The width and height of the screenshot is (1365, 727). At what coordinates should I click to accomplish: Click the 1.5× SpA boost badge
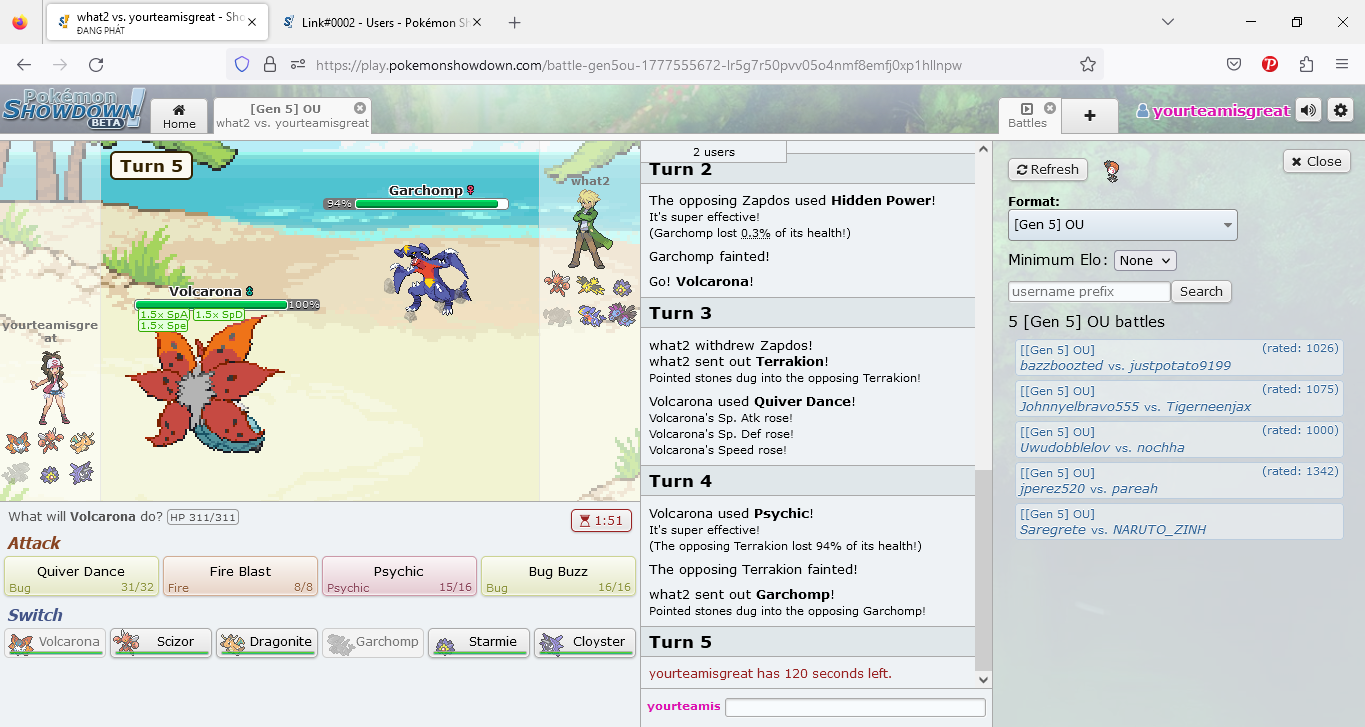pyautogui.click(x=164, y=314)
